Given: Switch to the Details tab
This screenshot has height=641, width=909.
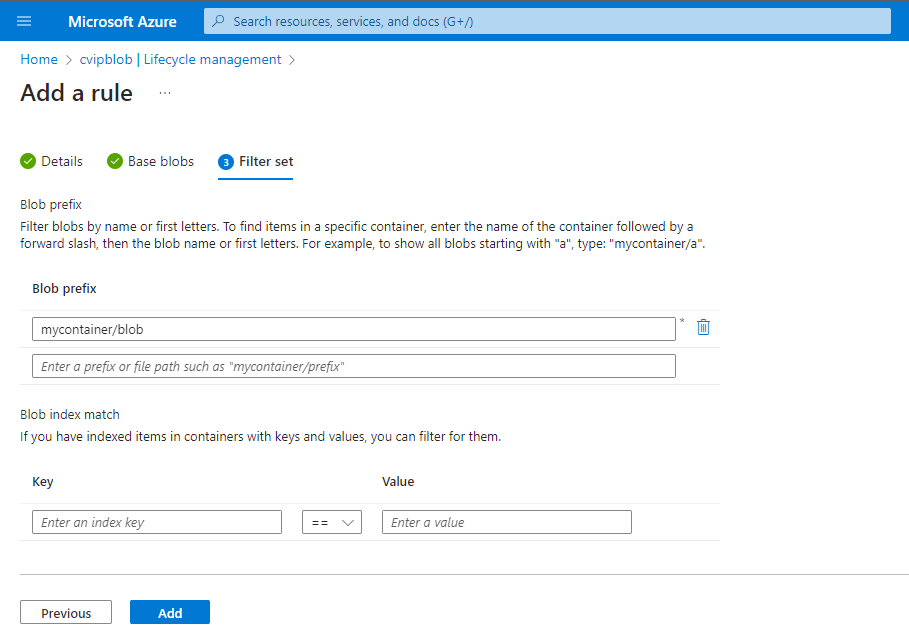Looking at the screenshot, I should click(x=62, y=161).
